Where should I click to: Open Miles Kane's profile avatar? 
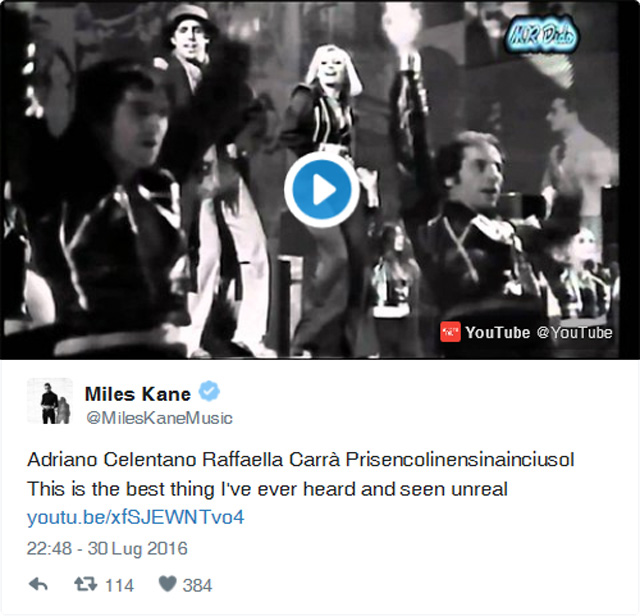point(50,400)
